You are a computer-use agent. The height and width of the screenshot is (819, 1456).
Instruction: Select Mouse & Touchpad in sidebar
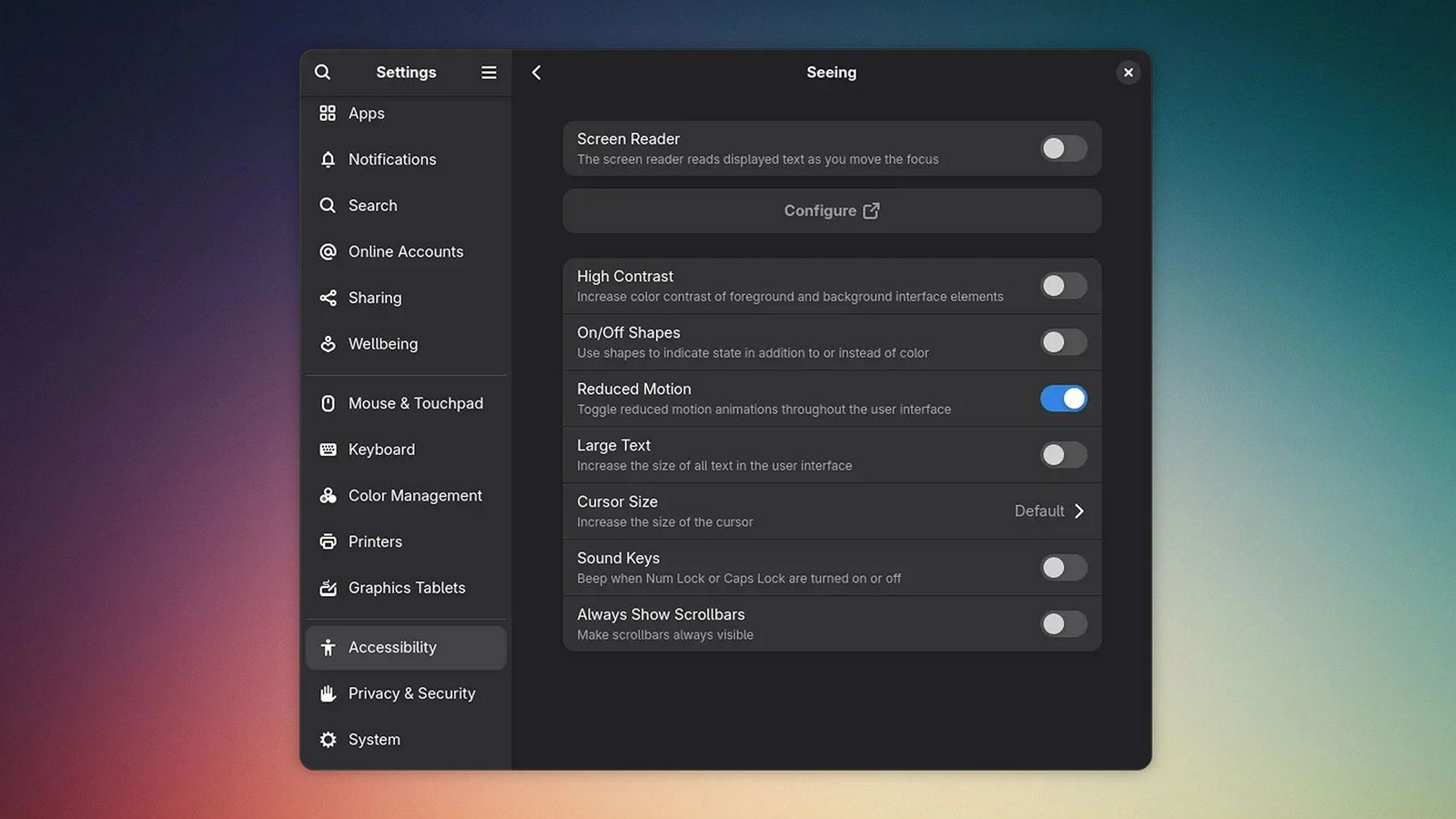pyautogui.click(x=415, y=403)
